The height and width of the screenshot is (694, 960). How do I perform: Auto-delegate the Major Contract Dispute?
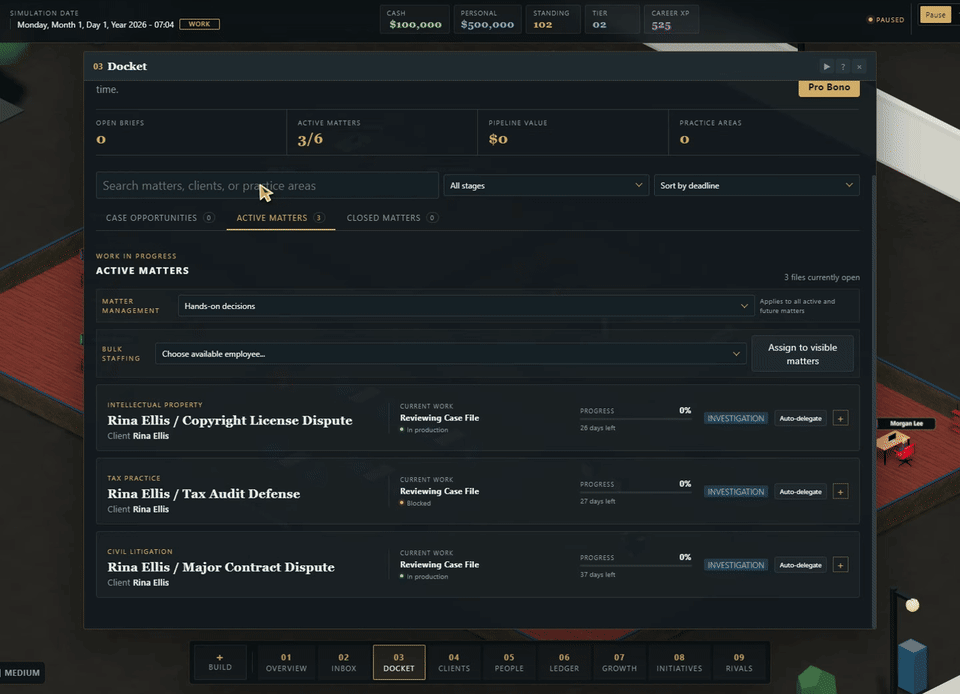pyautogui.click(x=800, y=565)
